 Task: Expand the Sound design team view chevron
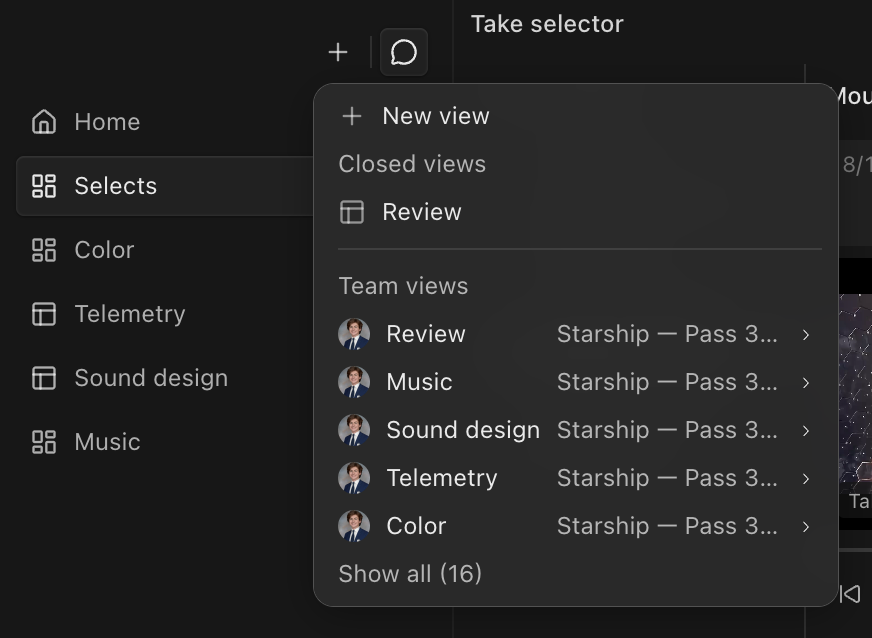[806, 431]
